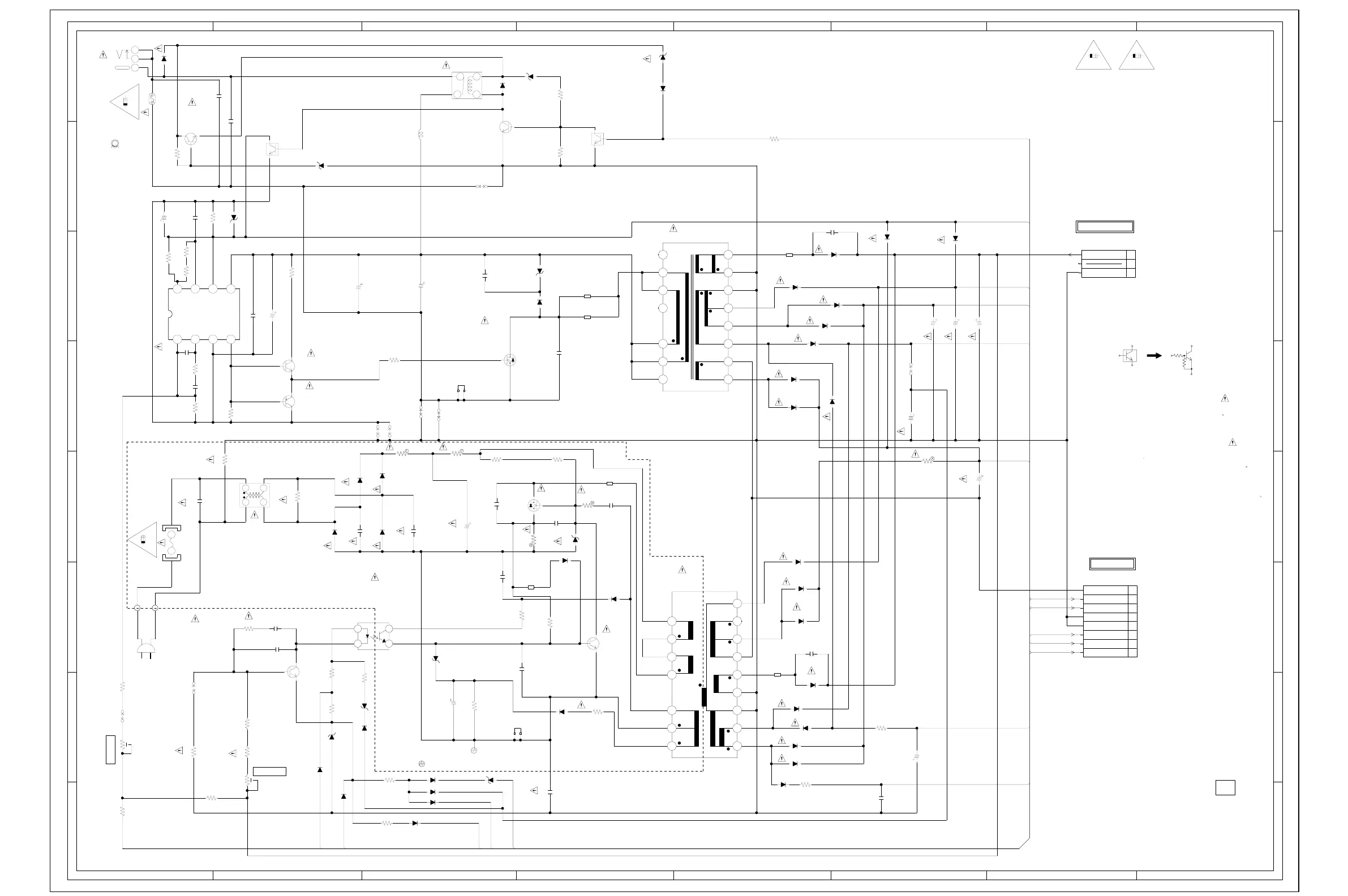Select the large fuse triangle beside the mains fuse holder
1348x896 pixels.
click(142, 540)
